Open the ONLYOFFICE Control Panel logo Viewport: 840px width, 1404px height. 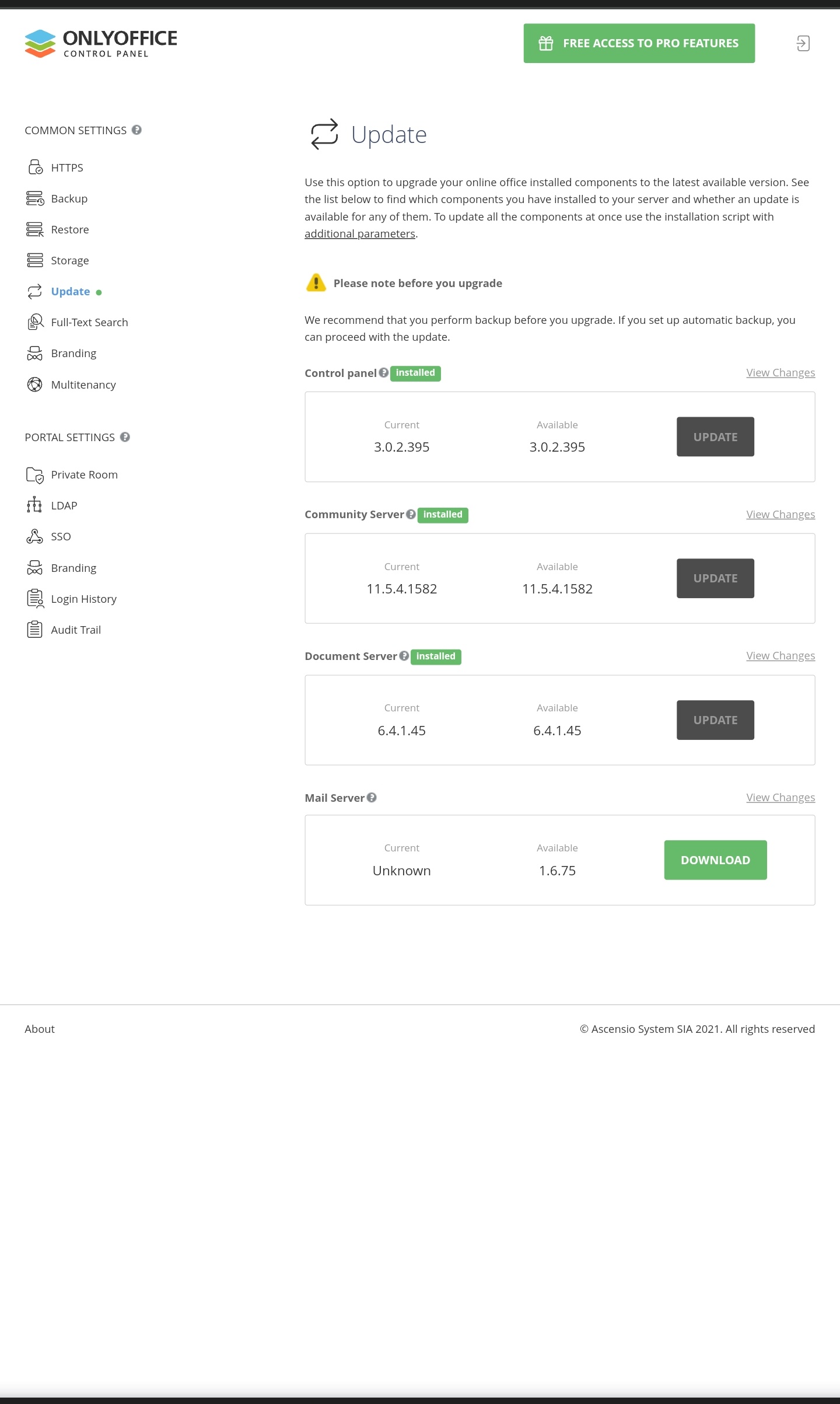(101, 44)
